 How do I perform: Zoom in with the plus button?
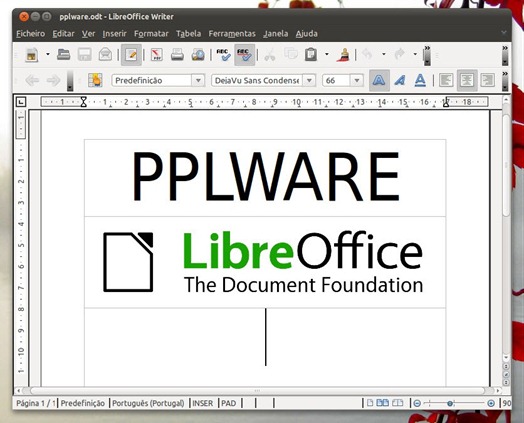click(x=491, y=403)
